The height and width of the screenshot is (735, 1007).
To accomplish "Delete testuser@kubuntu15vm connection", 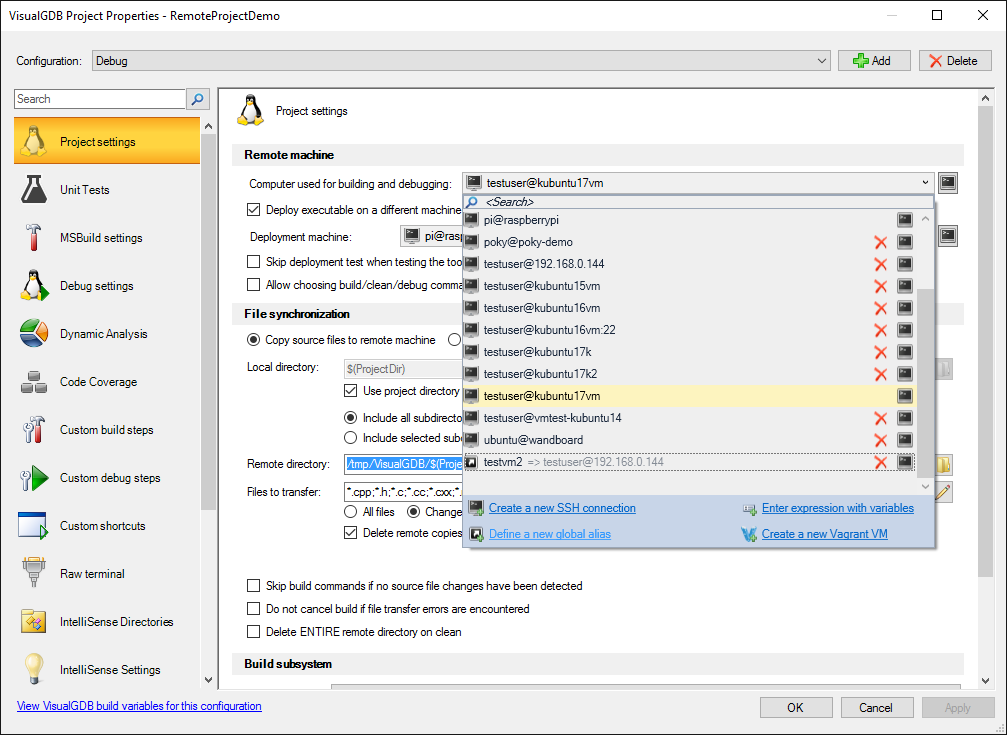I will click(880, 286).
